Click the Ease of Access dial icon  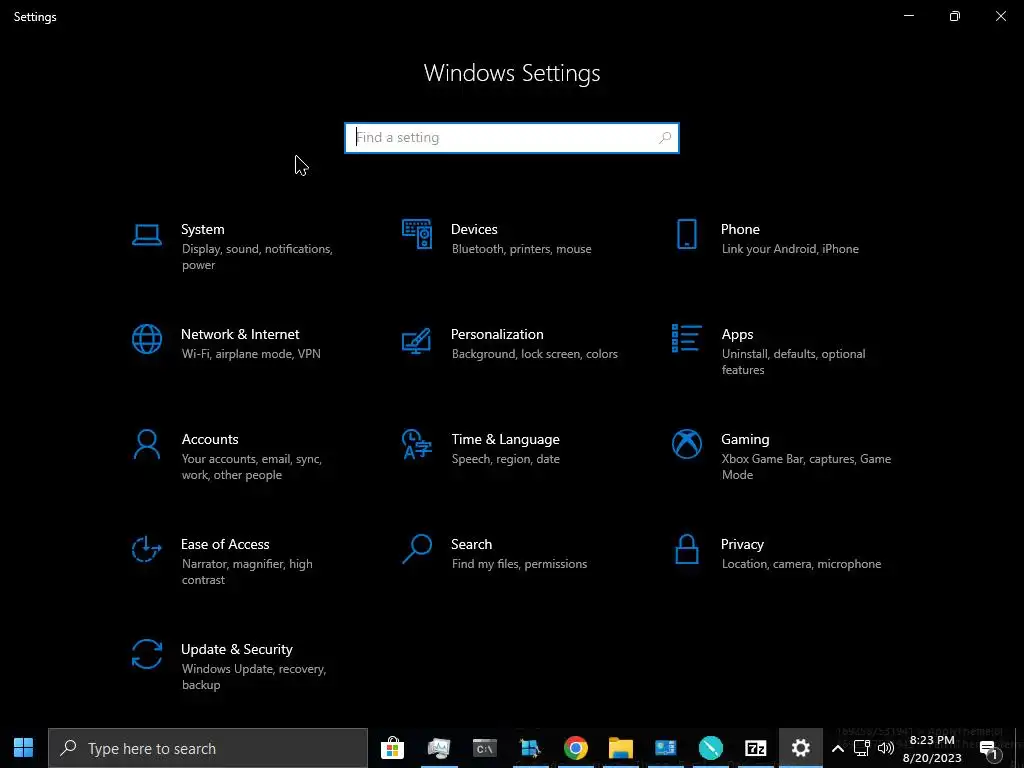pos(146,549)
